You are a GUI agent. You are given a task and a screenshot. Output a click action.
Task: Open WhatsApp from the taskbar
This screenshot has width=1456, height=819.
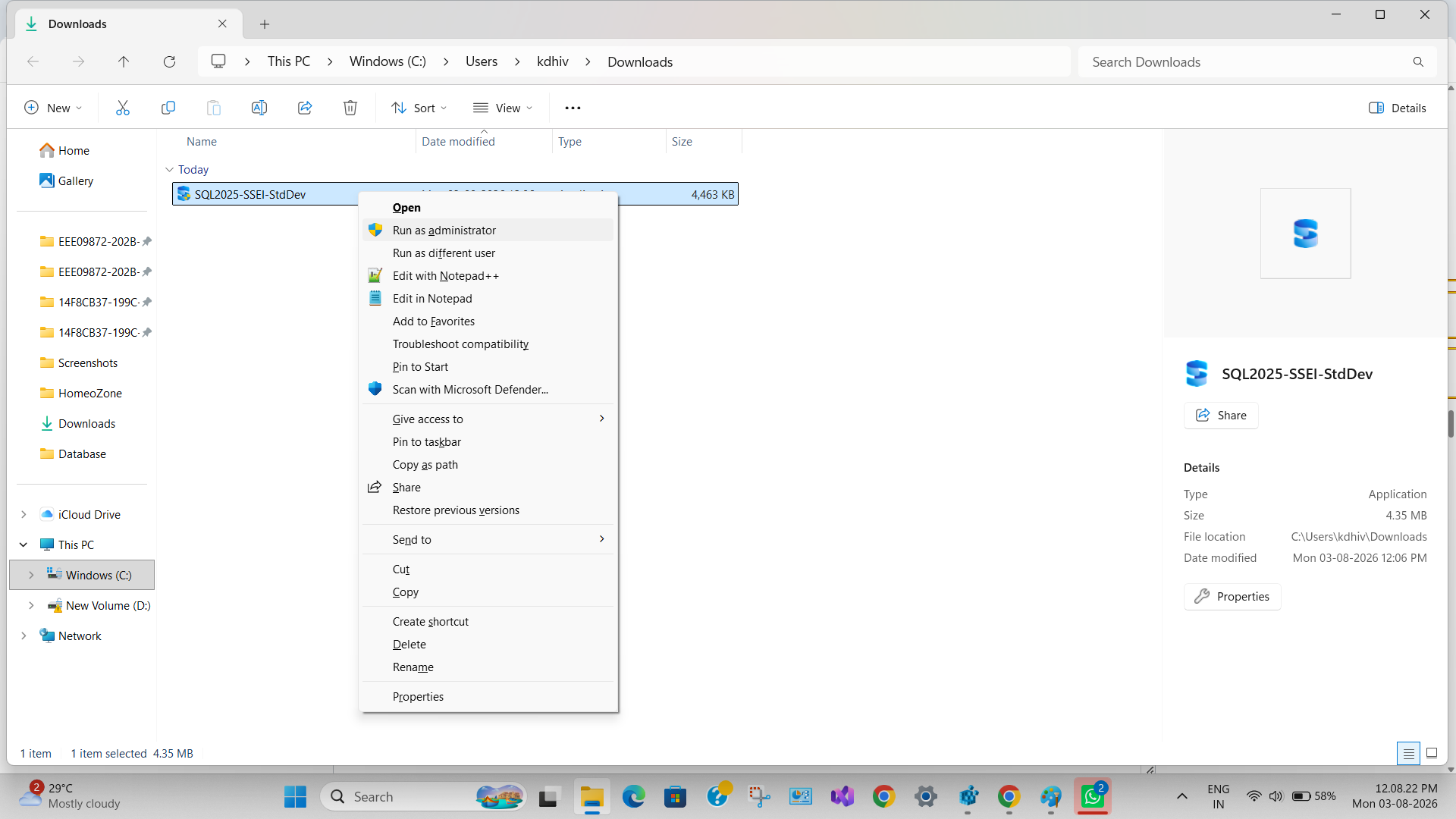(x=1092, y=796)
